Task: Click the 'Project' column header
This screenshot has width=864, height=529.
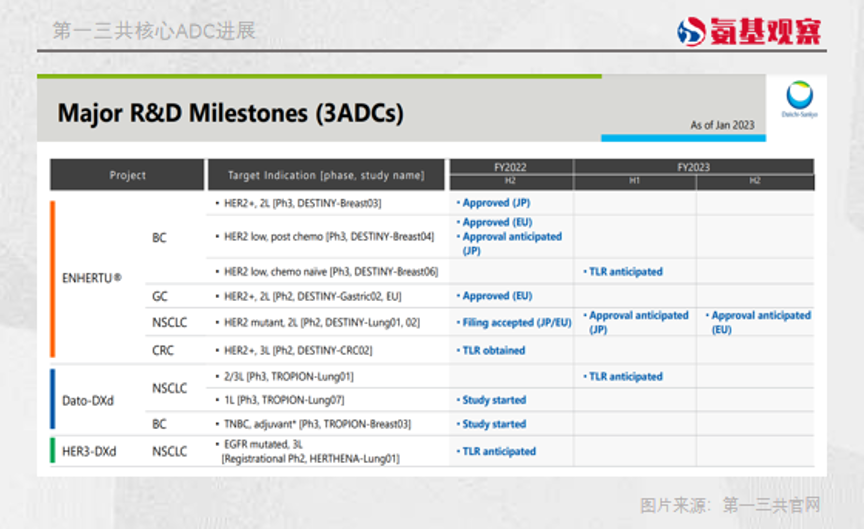Action: [x=127, y=175]
